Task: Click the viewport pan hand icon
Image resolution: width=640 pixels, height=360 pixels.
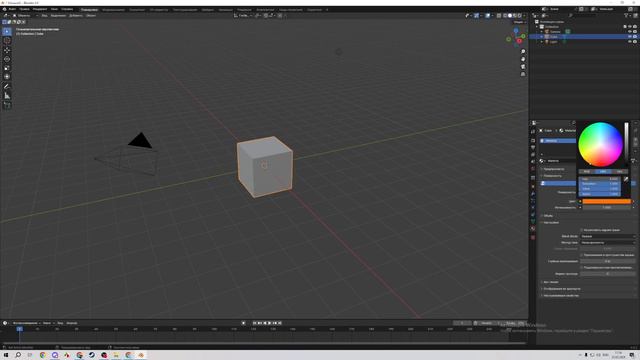Action: pos(523,59)
